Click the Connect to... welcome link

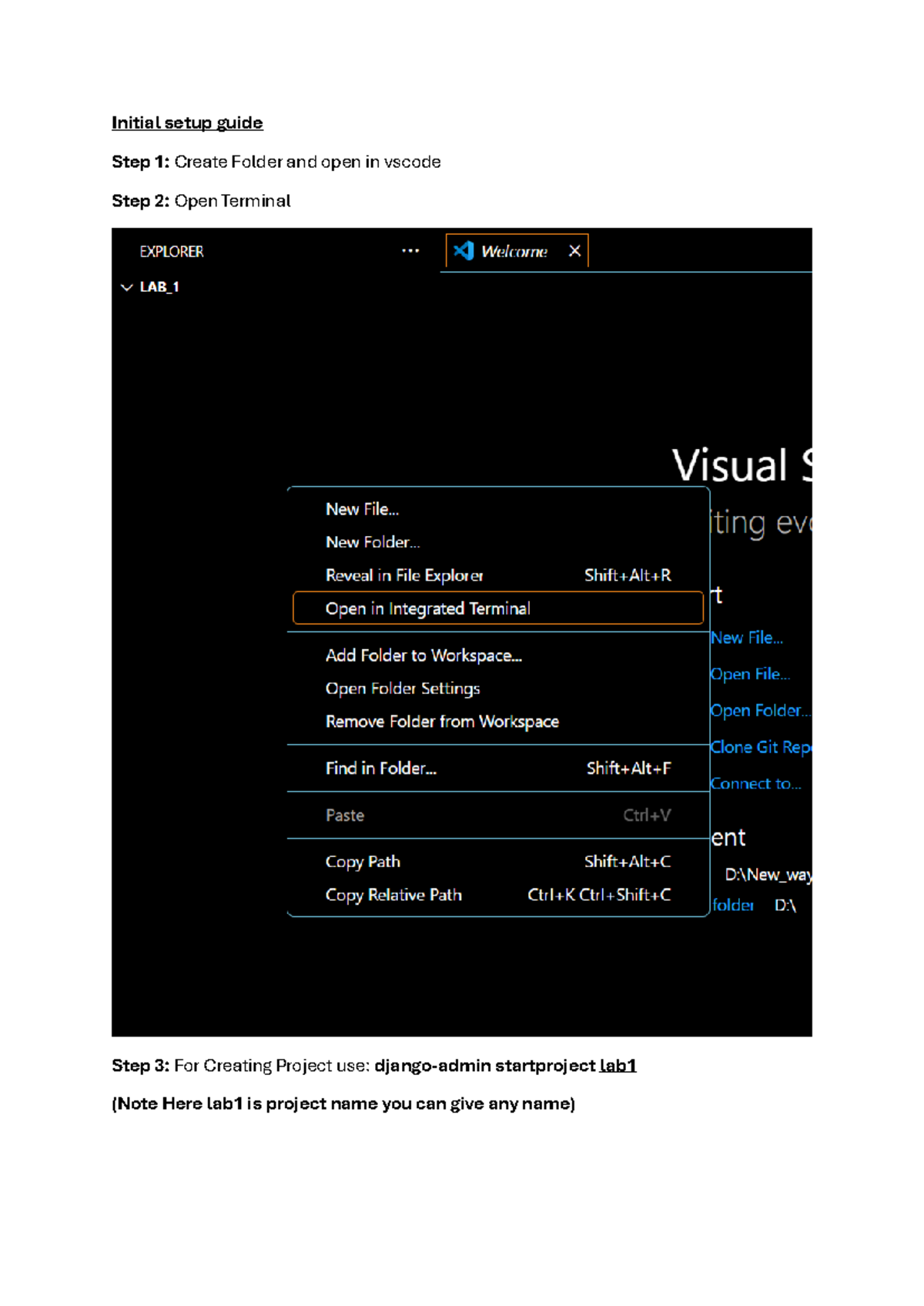point(756,784)
